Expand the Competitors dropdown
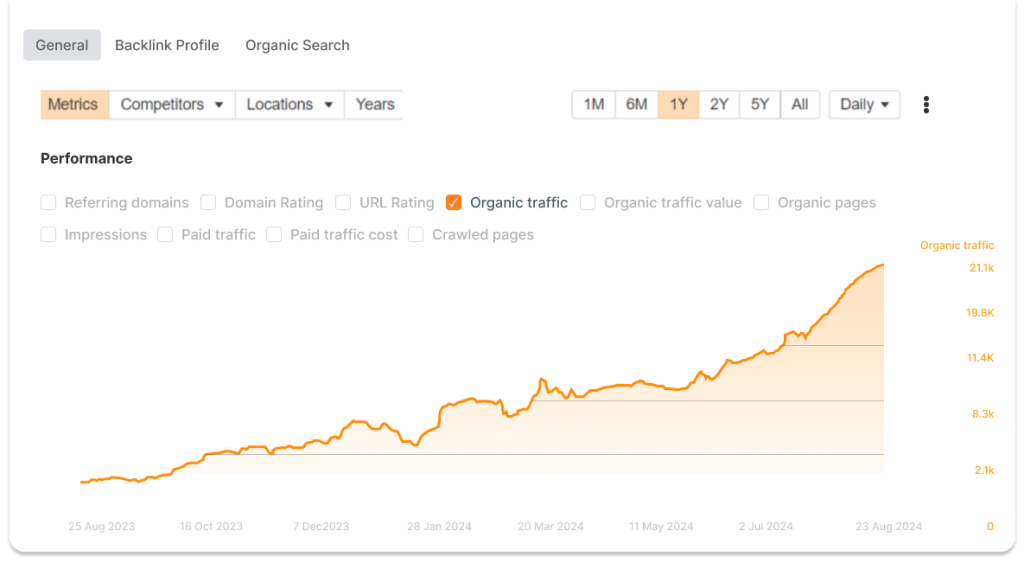This screenshot has width=1024, height=563. [172, 105]
